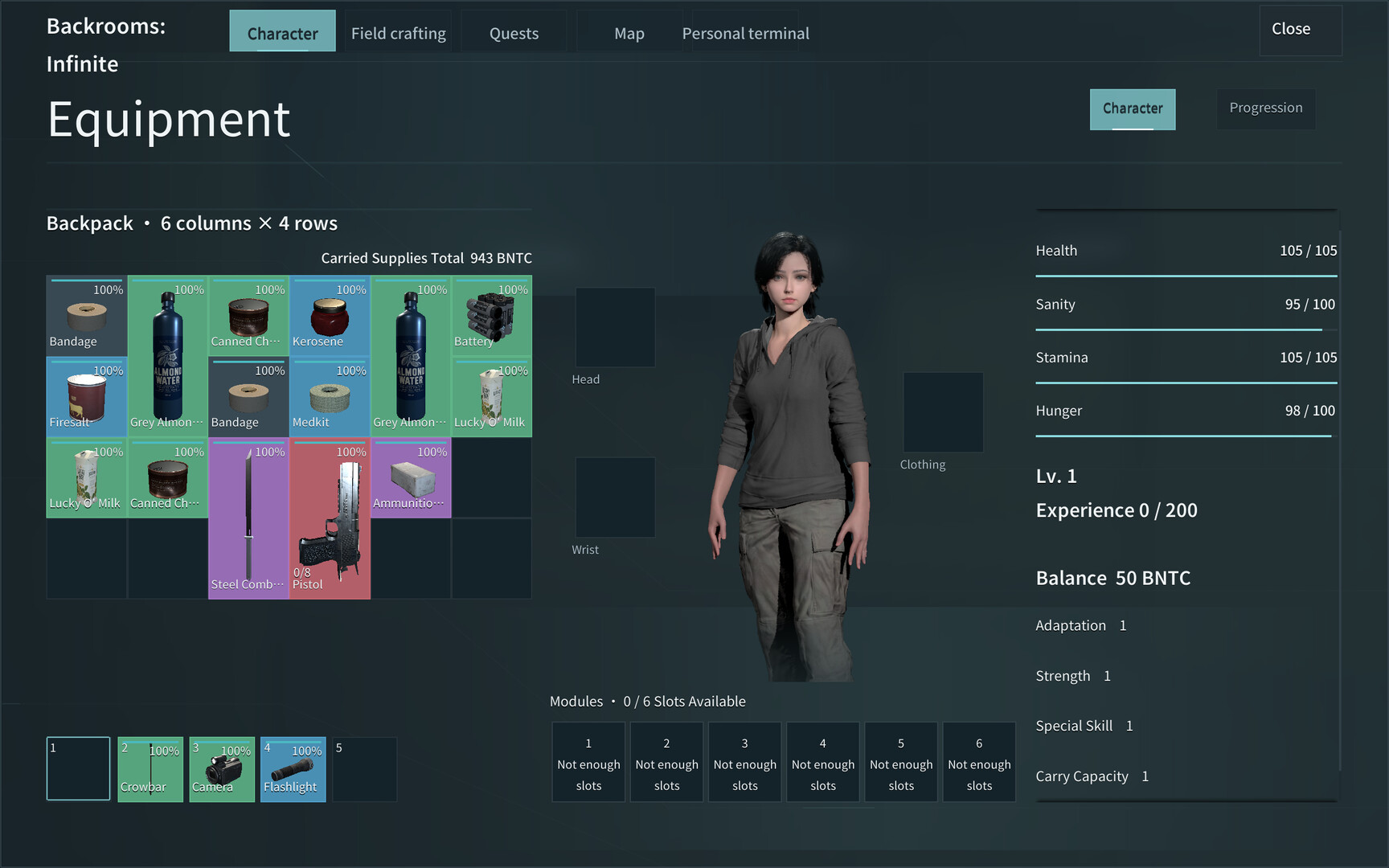Click the Clothing equipment slot
Viewport: 1389px width, 868px height.
[x=943, y=412]
